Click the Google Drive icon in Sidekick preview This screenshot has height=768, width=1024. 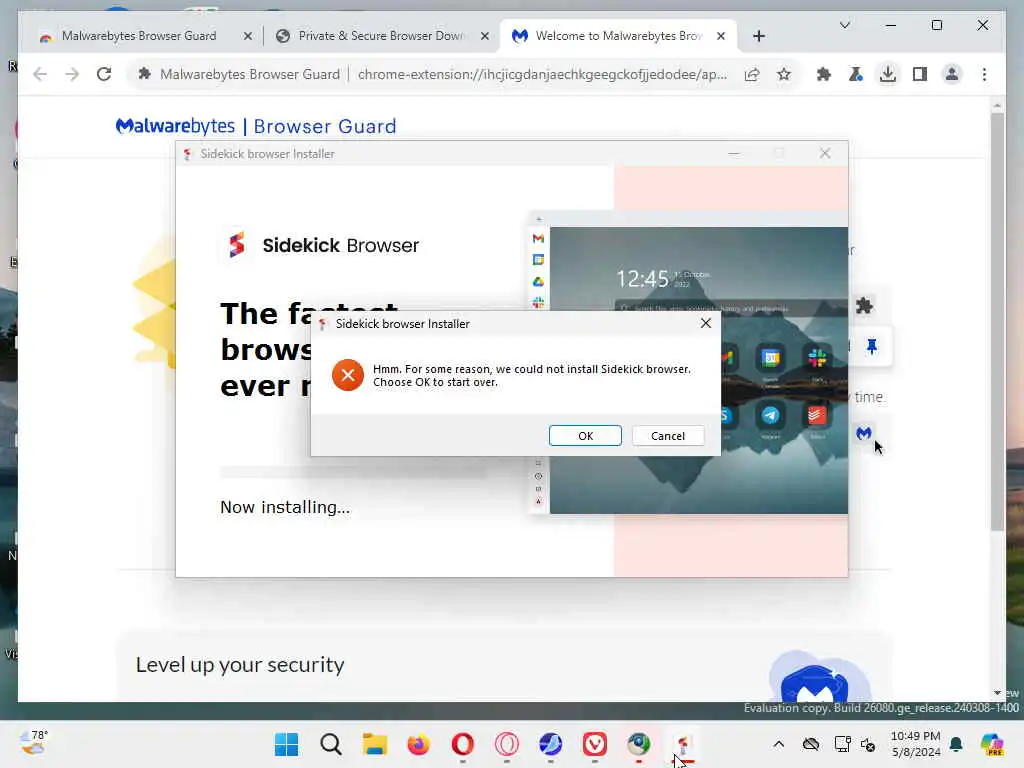pyautogui.click(x=538, y=281)
